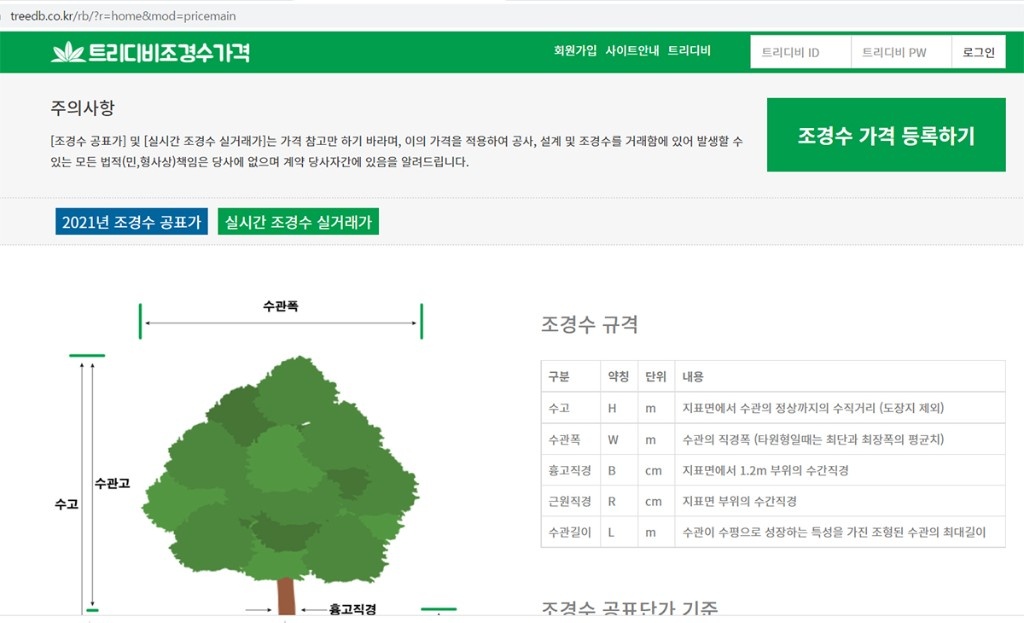Select the 수관길이 cell in the spec table
Image resolution: width=1024 pixels, height=623 pixels.
click(x=565, y=532)
